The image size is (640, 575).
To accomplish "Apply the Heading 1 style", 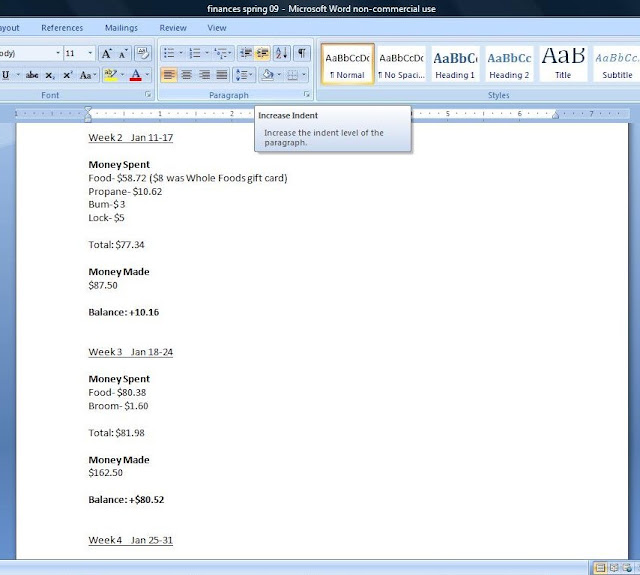I will (x=455, y=64).
